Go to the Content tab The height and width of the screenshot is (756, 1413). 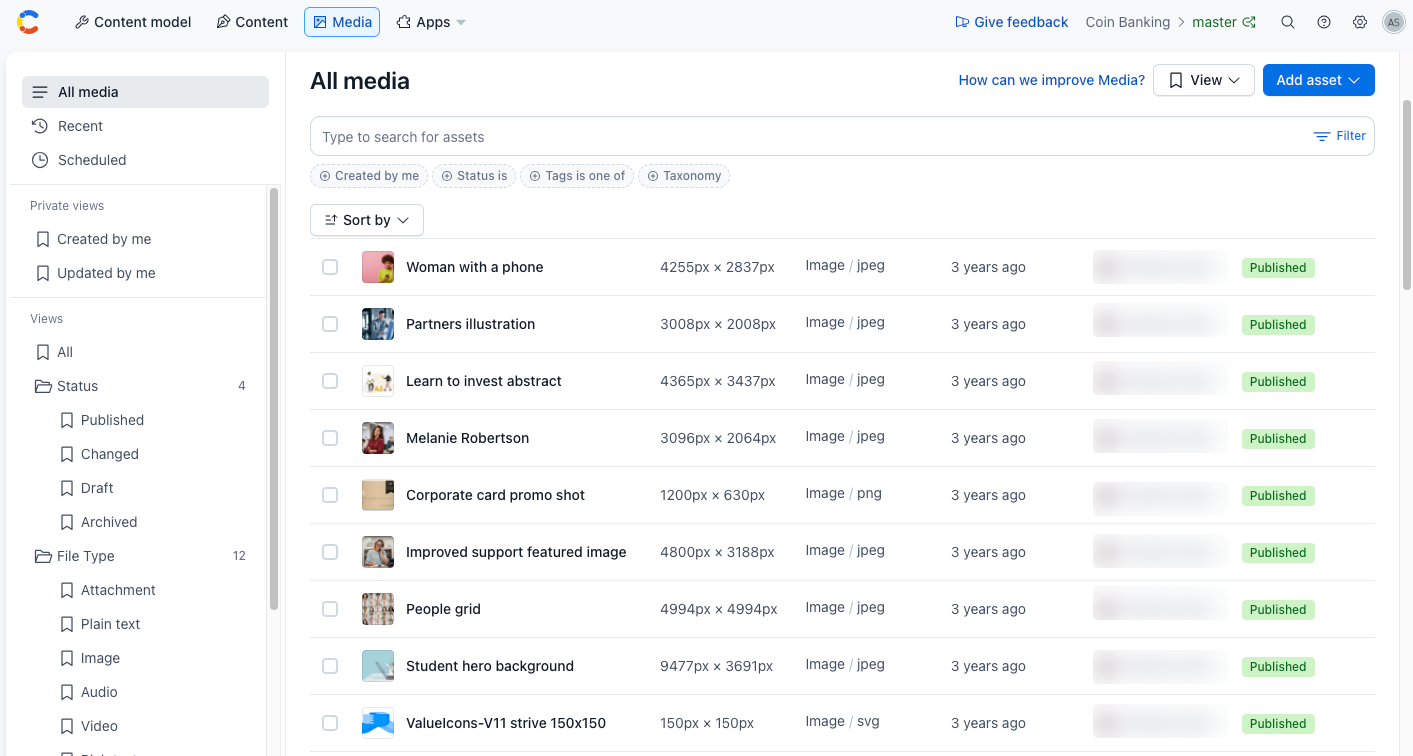(x=251, y=22)
